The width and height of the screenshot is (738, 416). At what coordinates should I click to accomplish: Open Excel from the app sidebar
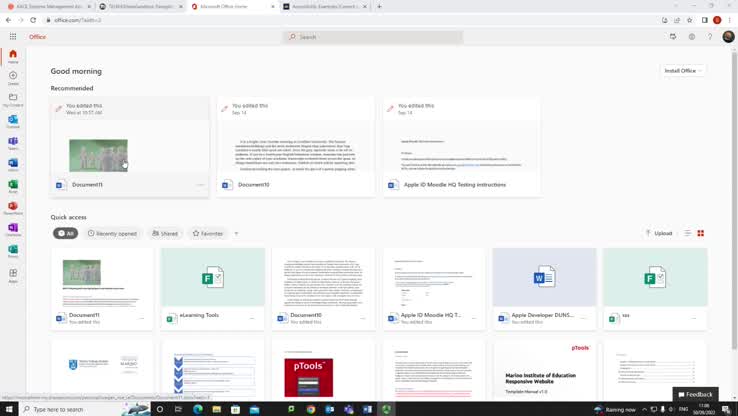13,185
